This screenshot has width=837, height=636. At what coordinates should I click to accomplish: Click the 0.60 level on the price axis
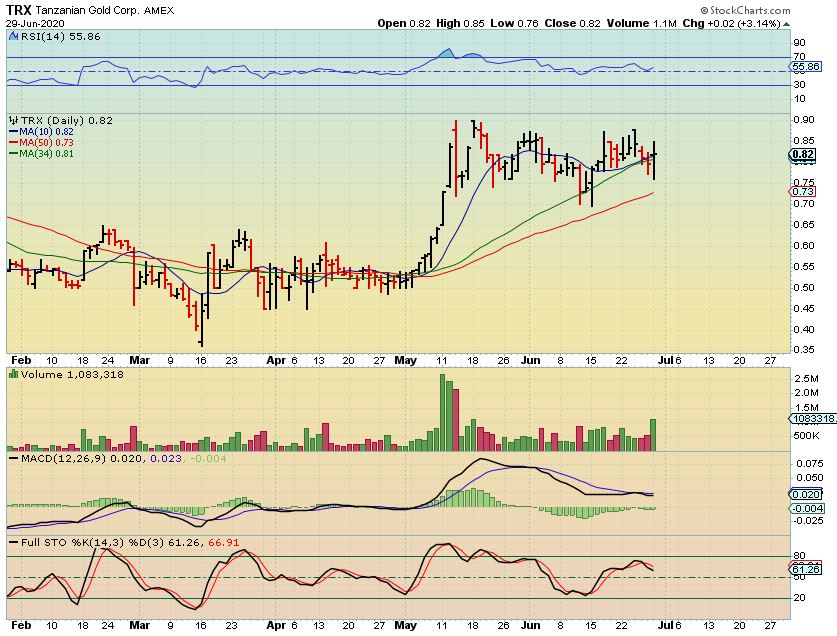(x=803, y=246)
